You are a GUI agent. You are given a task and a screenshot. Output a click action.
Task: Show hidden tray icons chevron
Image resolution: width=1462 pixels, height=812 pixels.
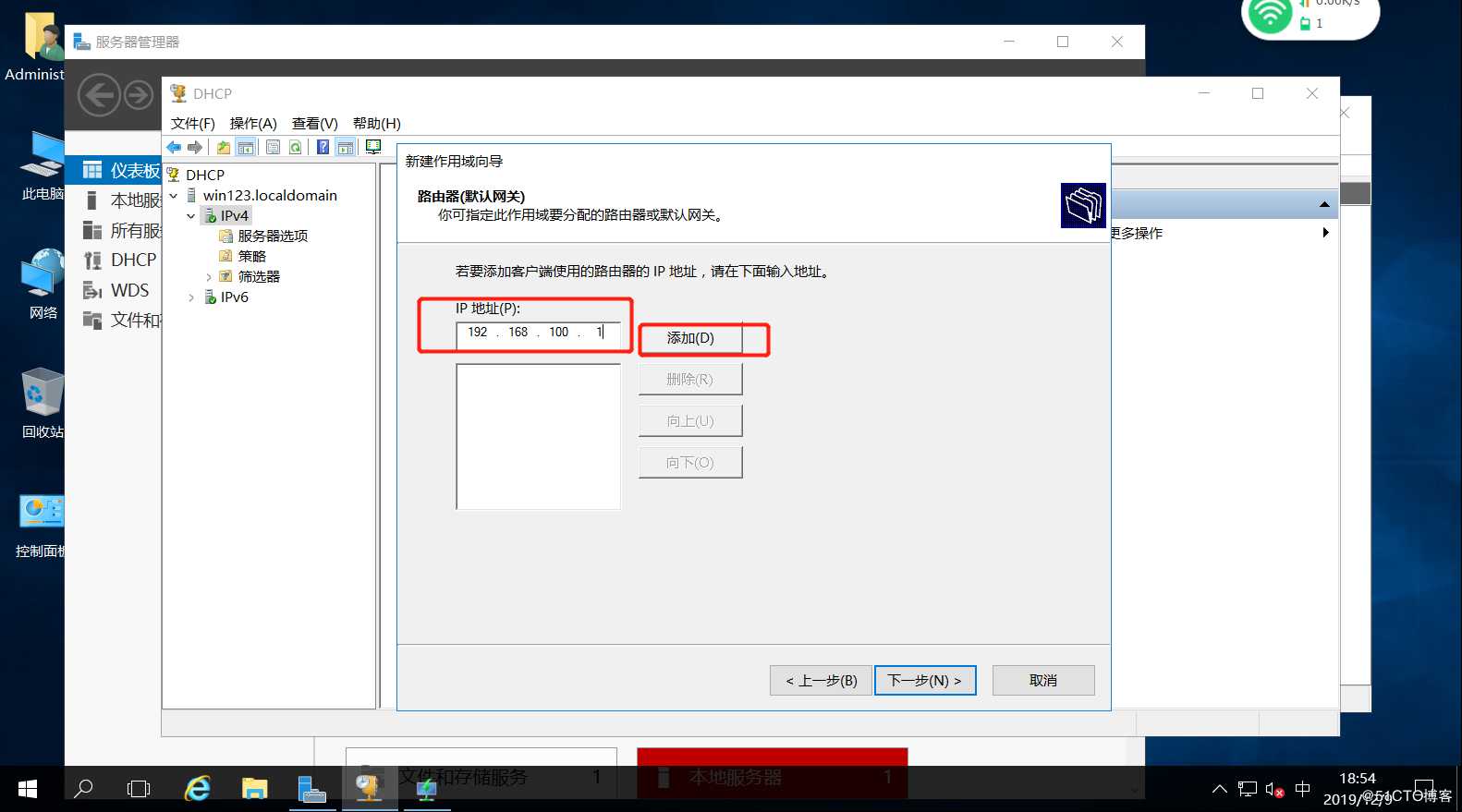(1220, 789)
